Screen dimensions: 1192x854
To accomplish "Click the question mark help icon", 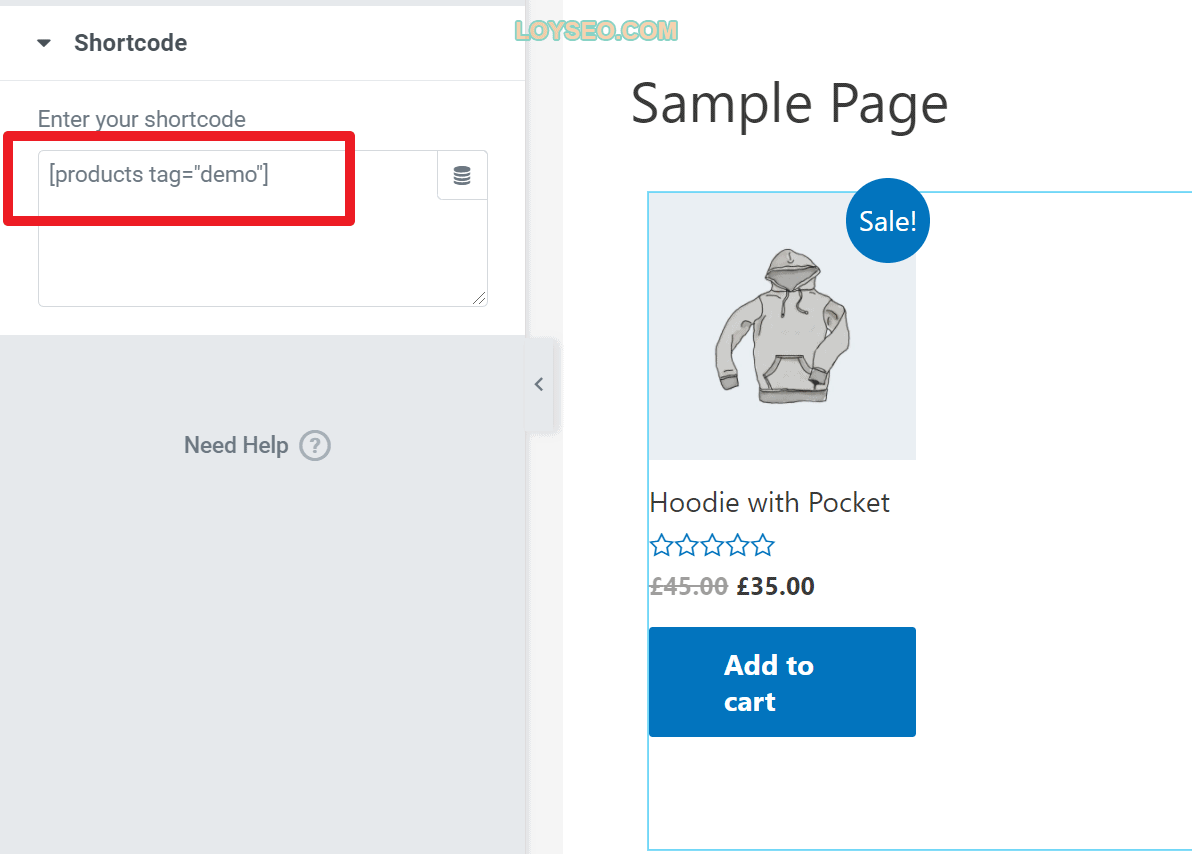I will (x=315, y=446).
